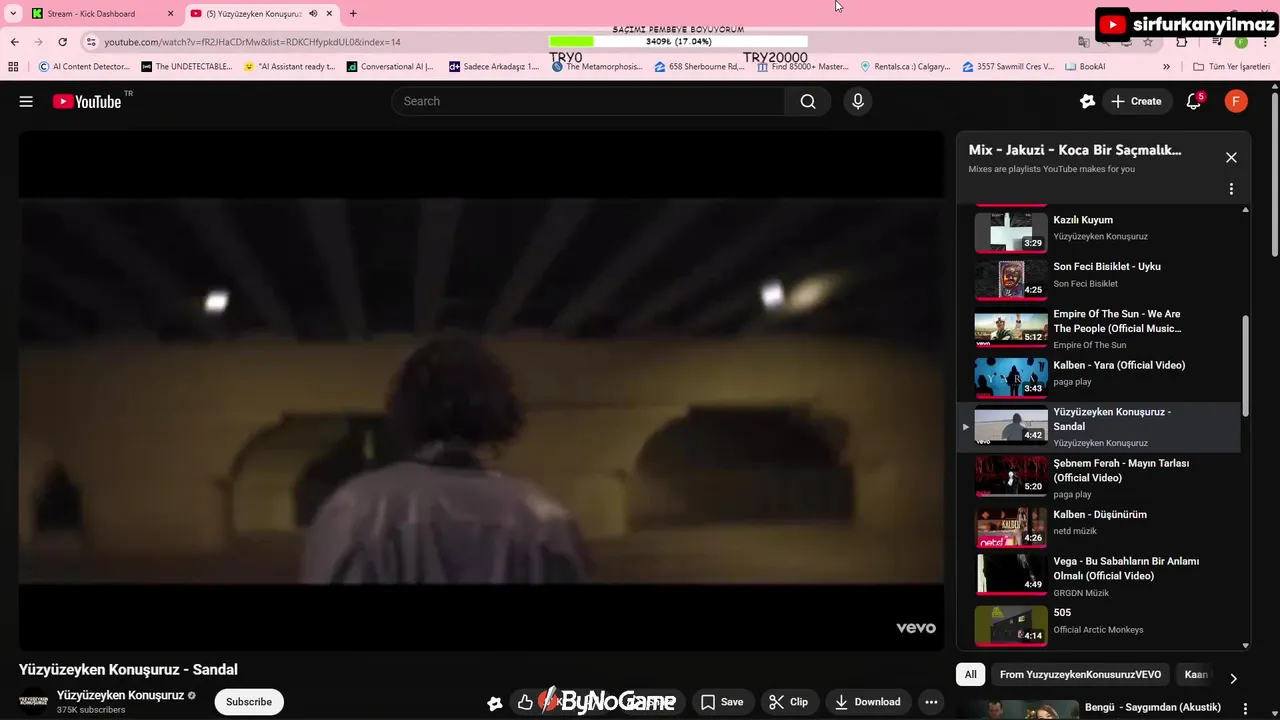
Task: Play Şebnem Ferah - Mayın Tarlası
Action: [x=1098, y=478]
